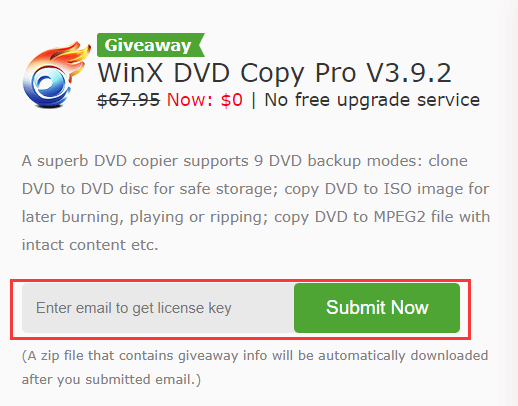The height and width of the screenshot is (406, 518).
Task: Click the word 'clone' in the description
Action: [x=448, y=161]
